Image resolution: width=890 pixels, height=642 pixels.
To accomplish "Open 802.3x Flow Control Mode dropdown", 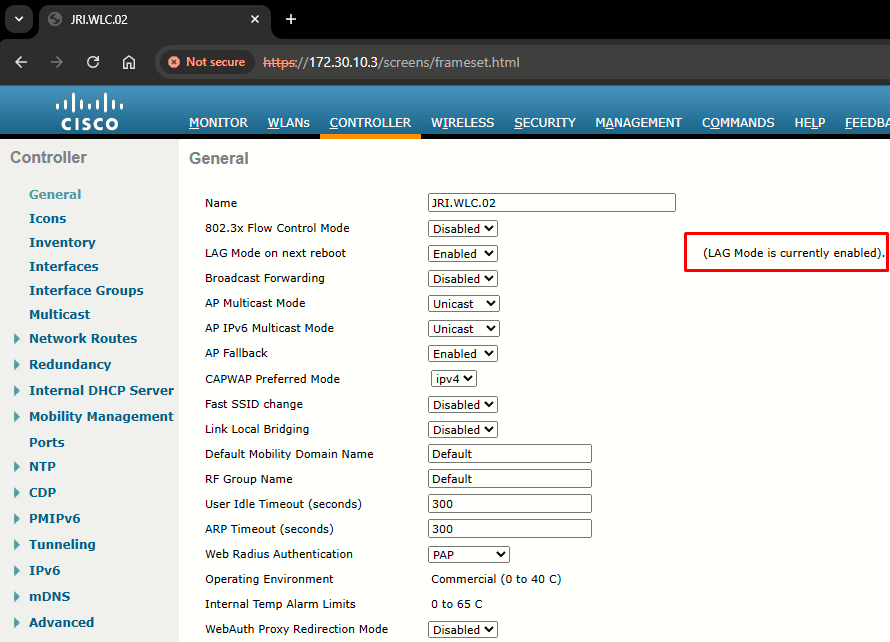I will pos(463,229).
